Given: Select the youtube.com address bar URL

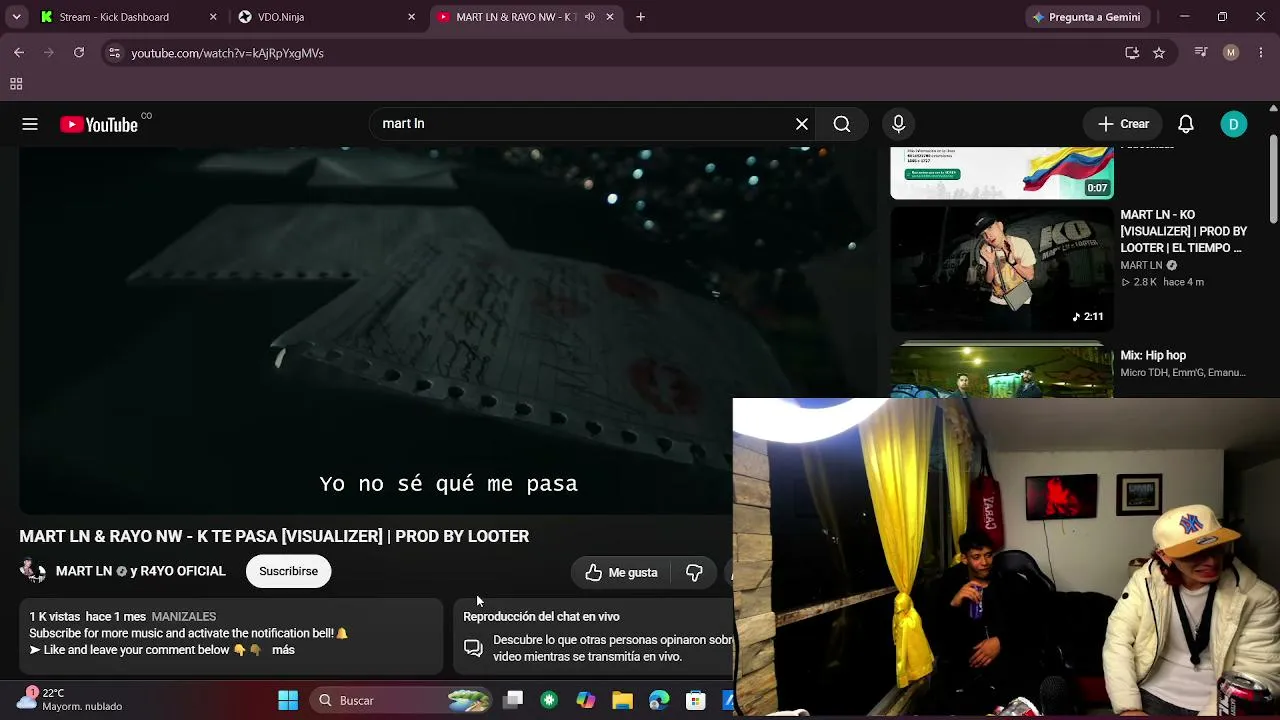Looking at the screenshot, I should pos(228,53).
